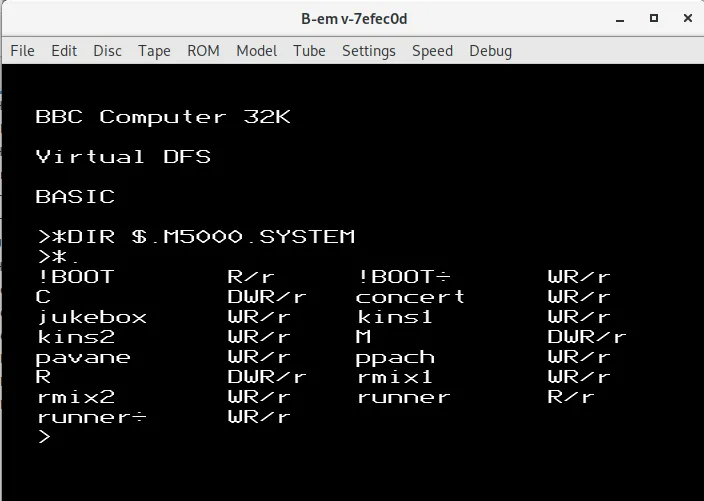Minimize the B-em window
The height and width of the screenshot is (501, 704).
pyautogui.click(x=620, y=18)
